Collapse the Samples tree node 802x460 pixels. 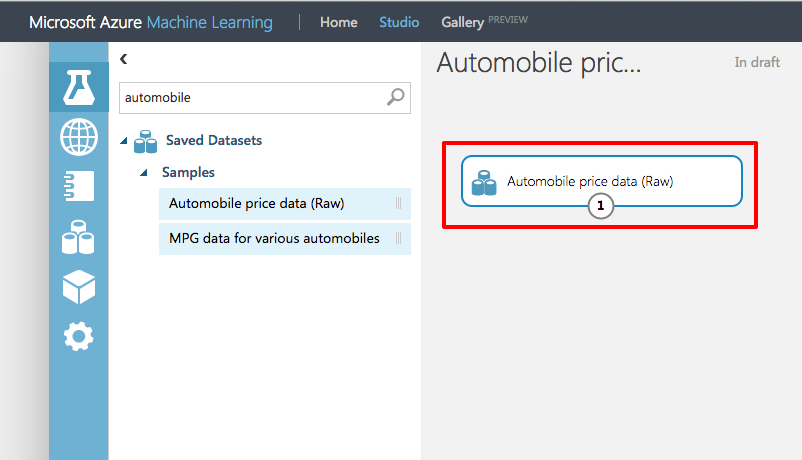coord(145,172)
